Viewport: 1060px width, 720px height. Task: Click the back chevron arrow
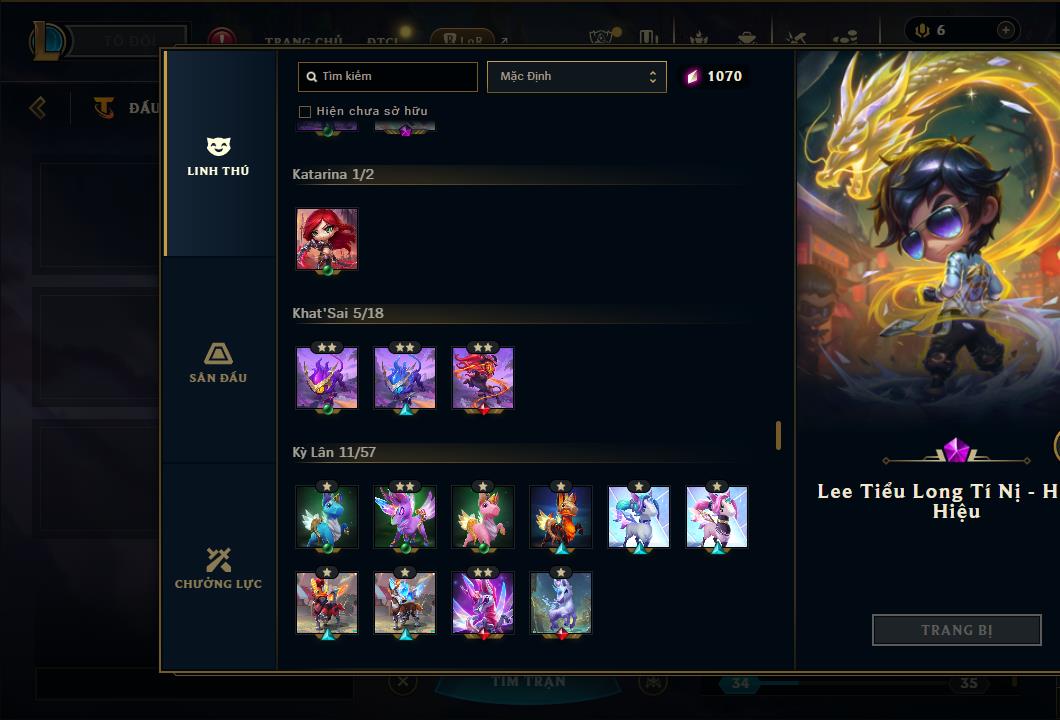[x=38, y=107]
